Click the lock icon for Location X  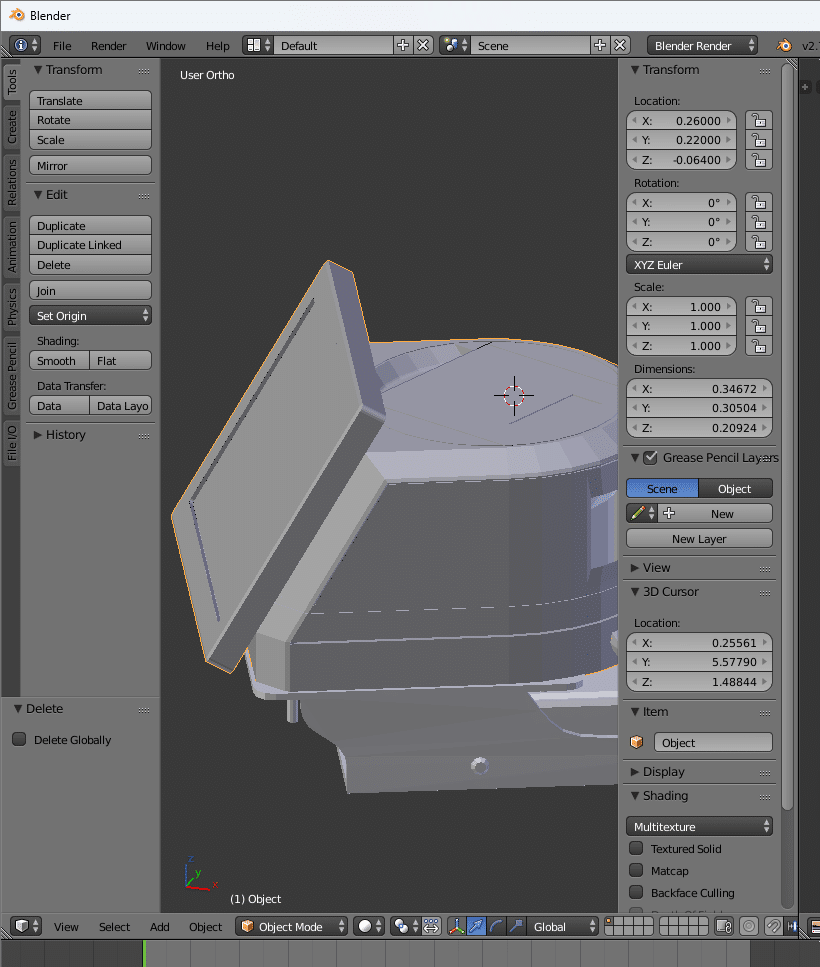(x=760, y=120)
